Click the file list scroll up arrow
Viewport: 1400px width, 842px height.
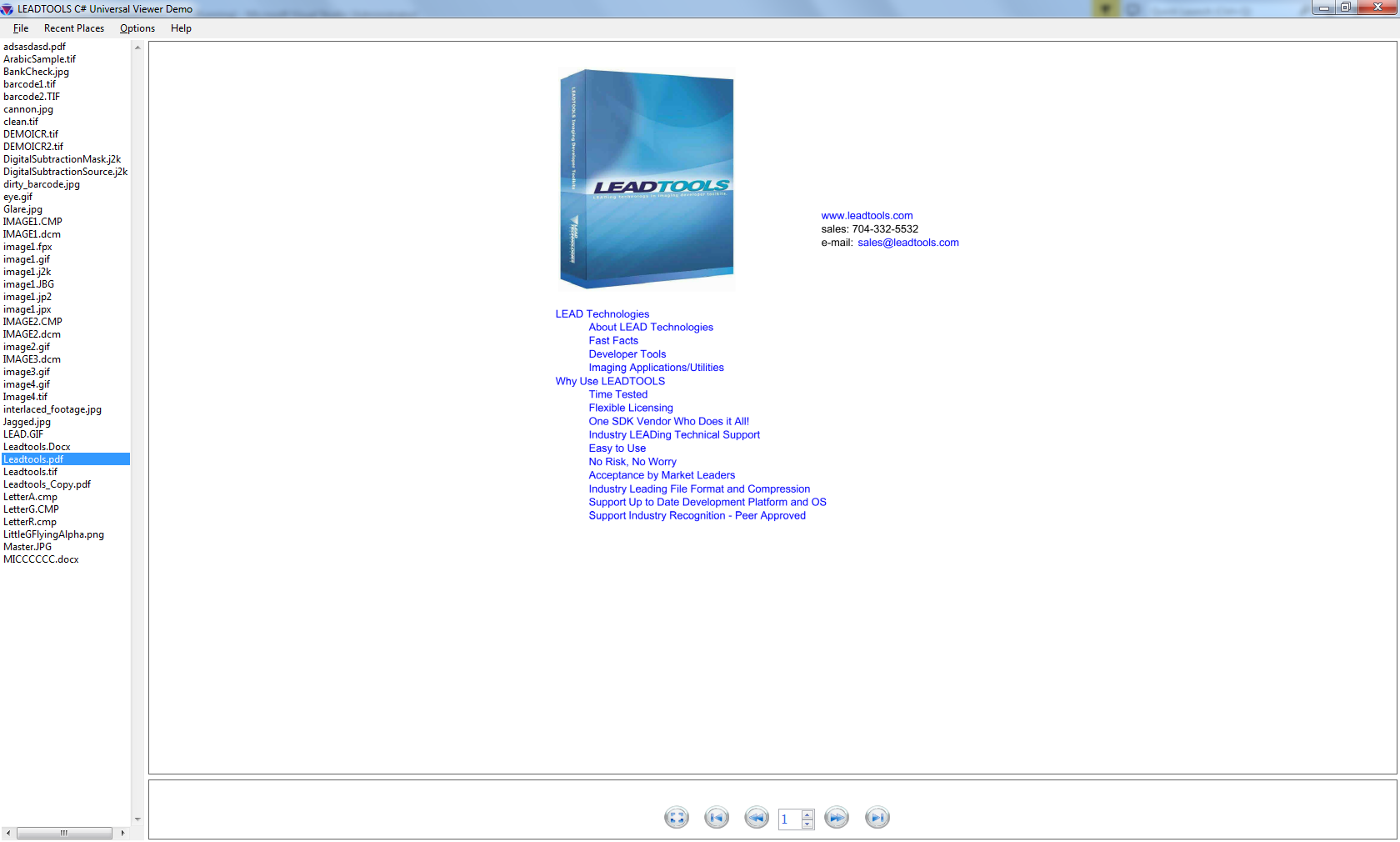point(137,48)
